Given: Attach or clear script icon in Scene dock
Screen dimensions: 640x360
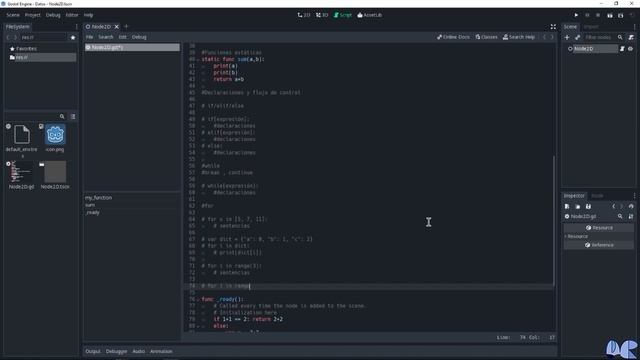Looking at the screenshot, I should (631, 37).
